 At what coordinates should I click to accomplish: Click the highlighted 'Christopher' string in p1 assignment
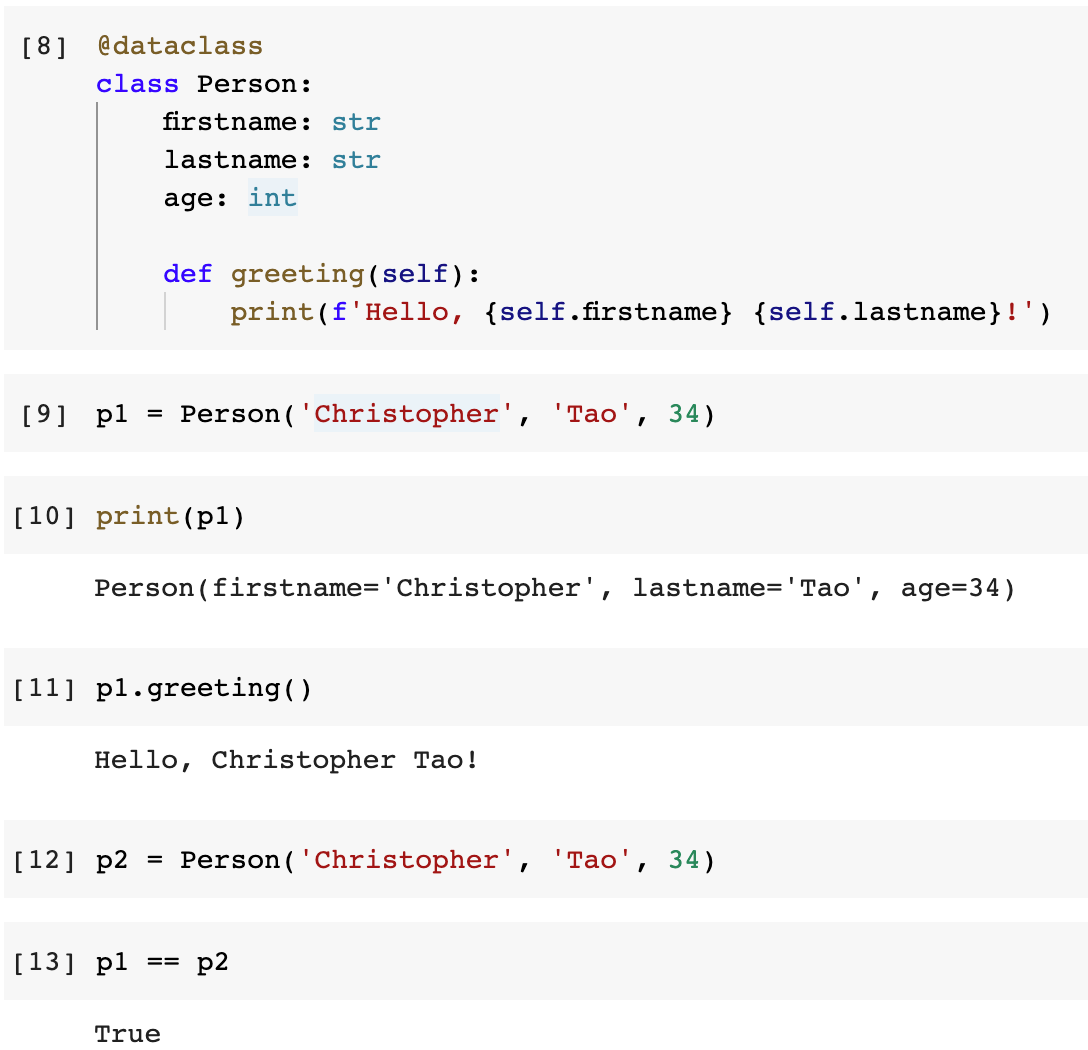click(406, 414)
